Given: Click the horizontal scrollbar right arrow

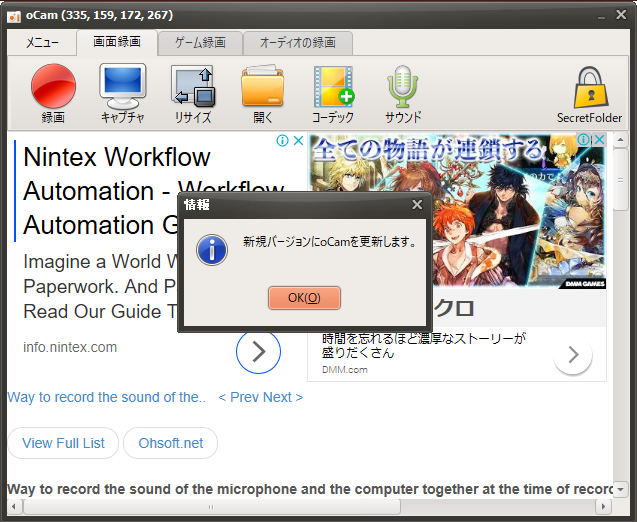Looking at the screenshot, I should 603,507.
